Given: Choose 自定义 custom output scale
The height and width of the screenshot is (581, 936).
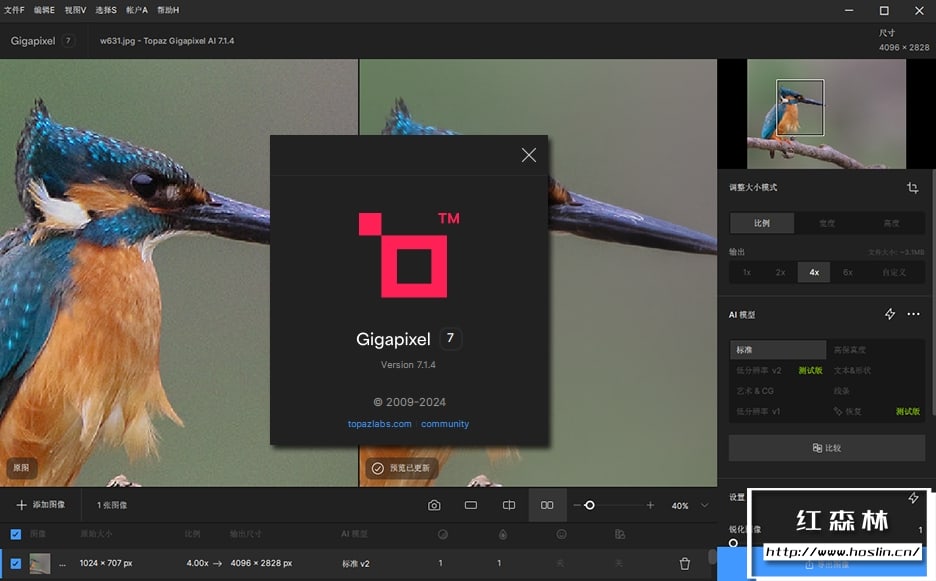Looking at the screenshot, I should pos(894,272).
